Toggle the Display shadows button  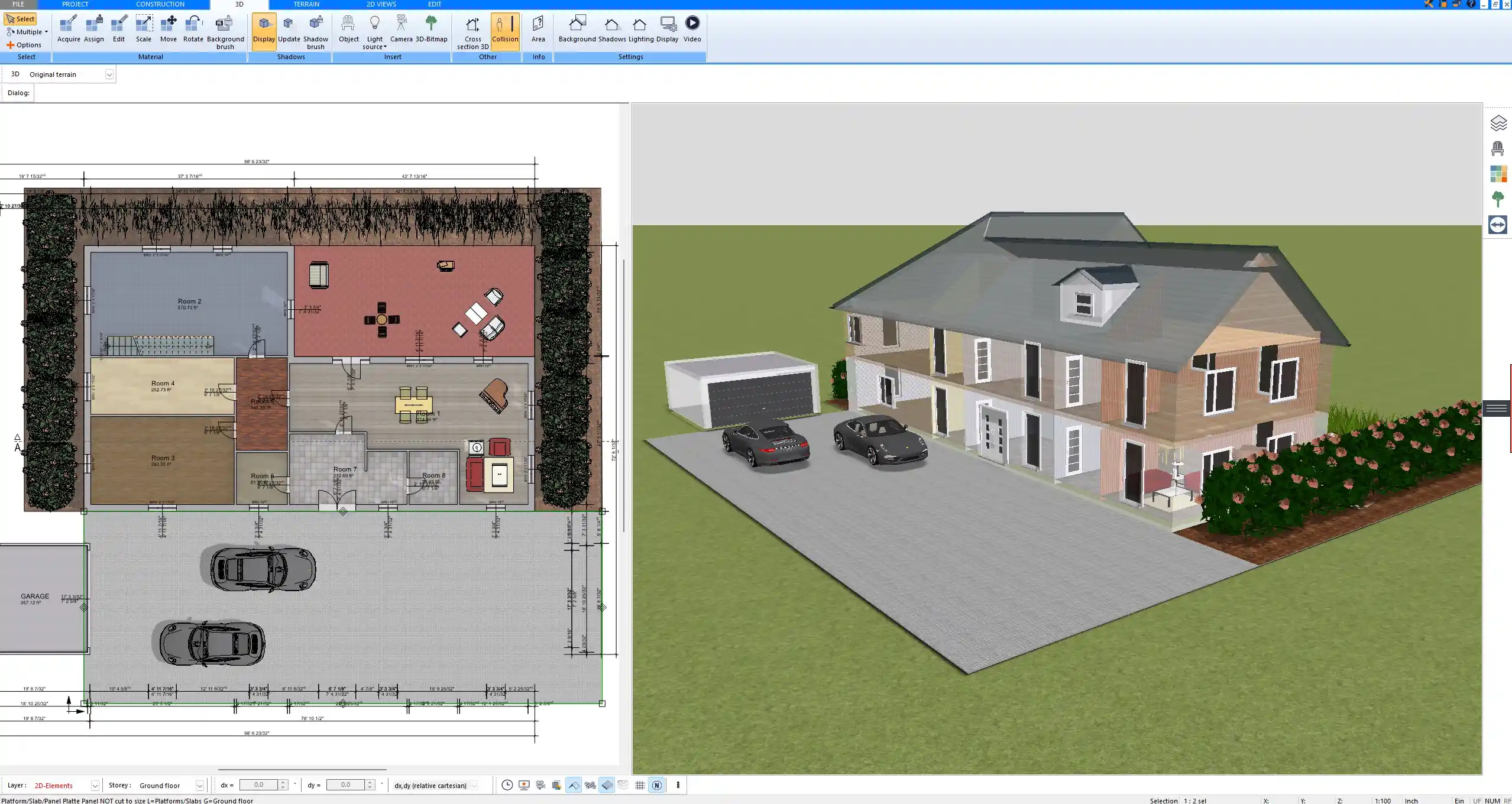click(264, 31)
